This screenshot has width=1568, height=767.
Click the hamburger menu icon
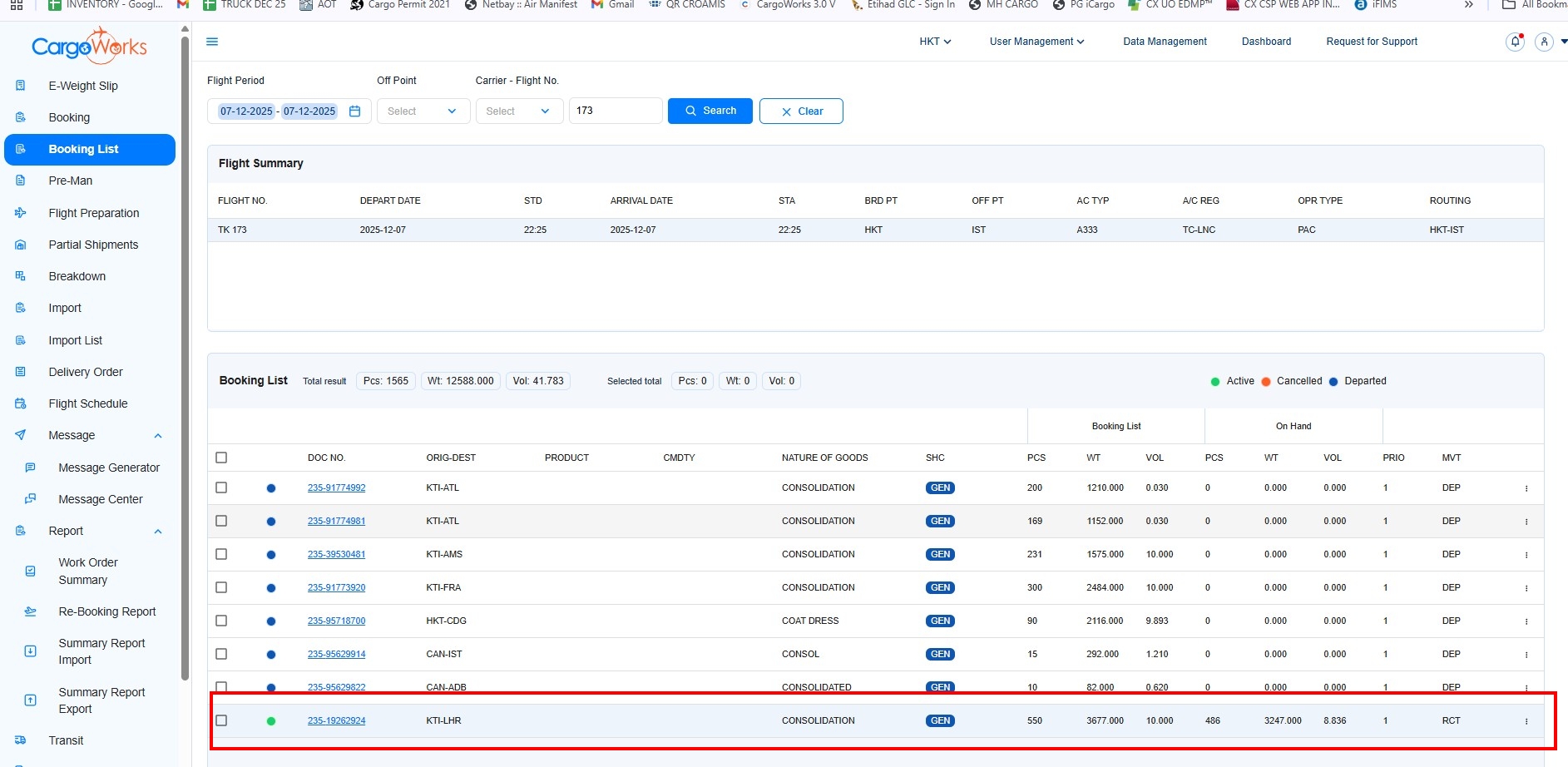(x=212, y=42)
